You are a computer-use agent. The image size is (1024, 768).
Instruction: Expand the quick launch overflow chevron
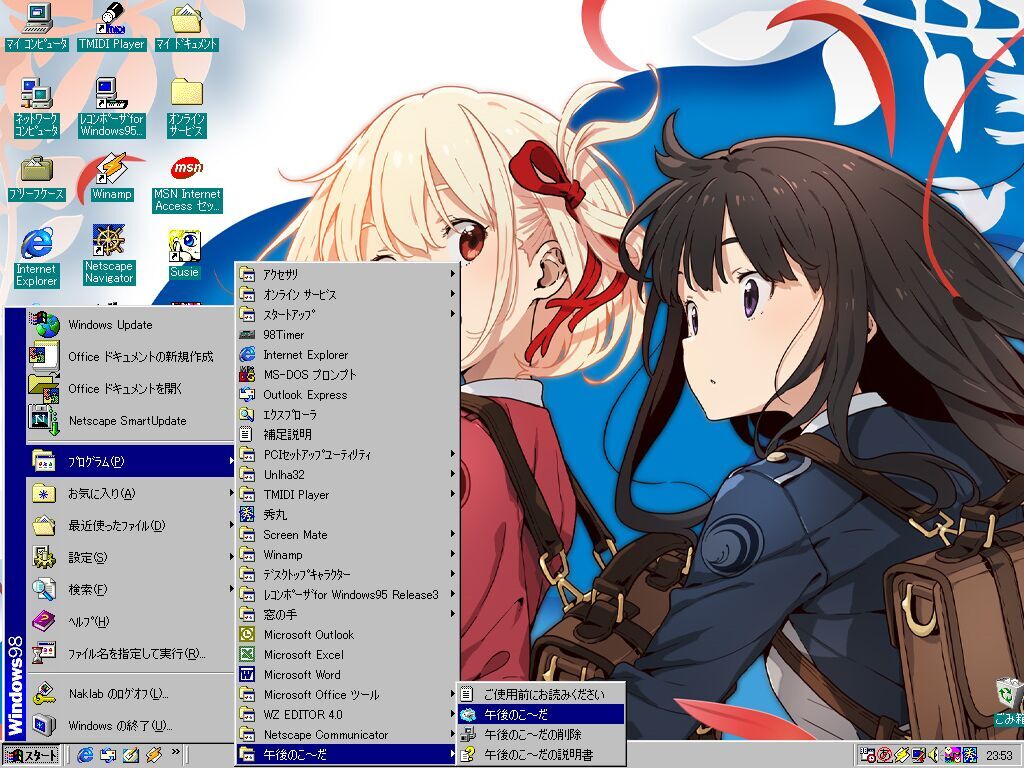(175, 752)
